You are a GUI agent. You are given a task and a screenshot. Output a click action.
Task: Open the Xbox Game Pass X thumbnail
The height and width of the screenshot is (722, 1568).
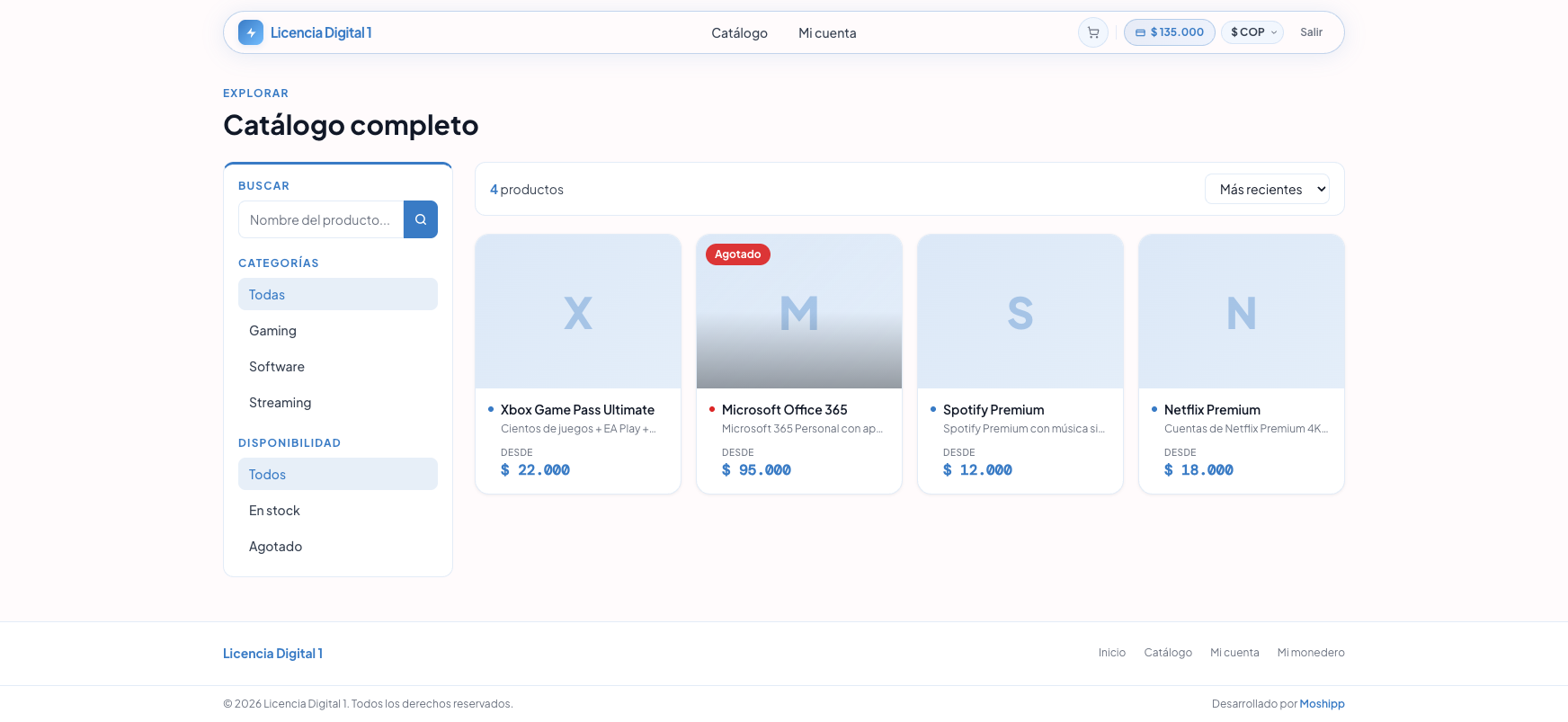pos(578,312)
